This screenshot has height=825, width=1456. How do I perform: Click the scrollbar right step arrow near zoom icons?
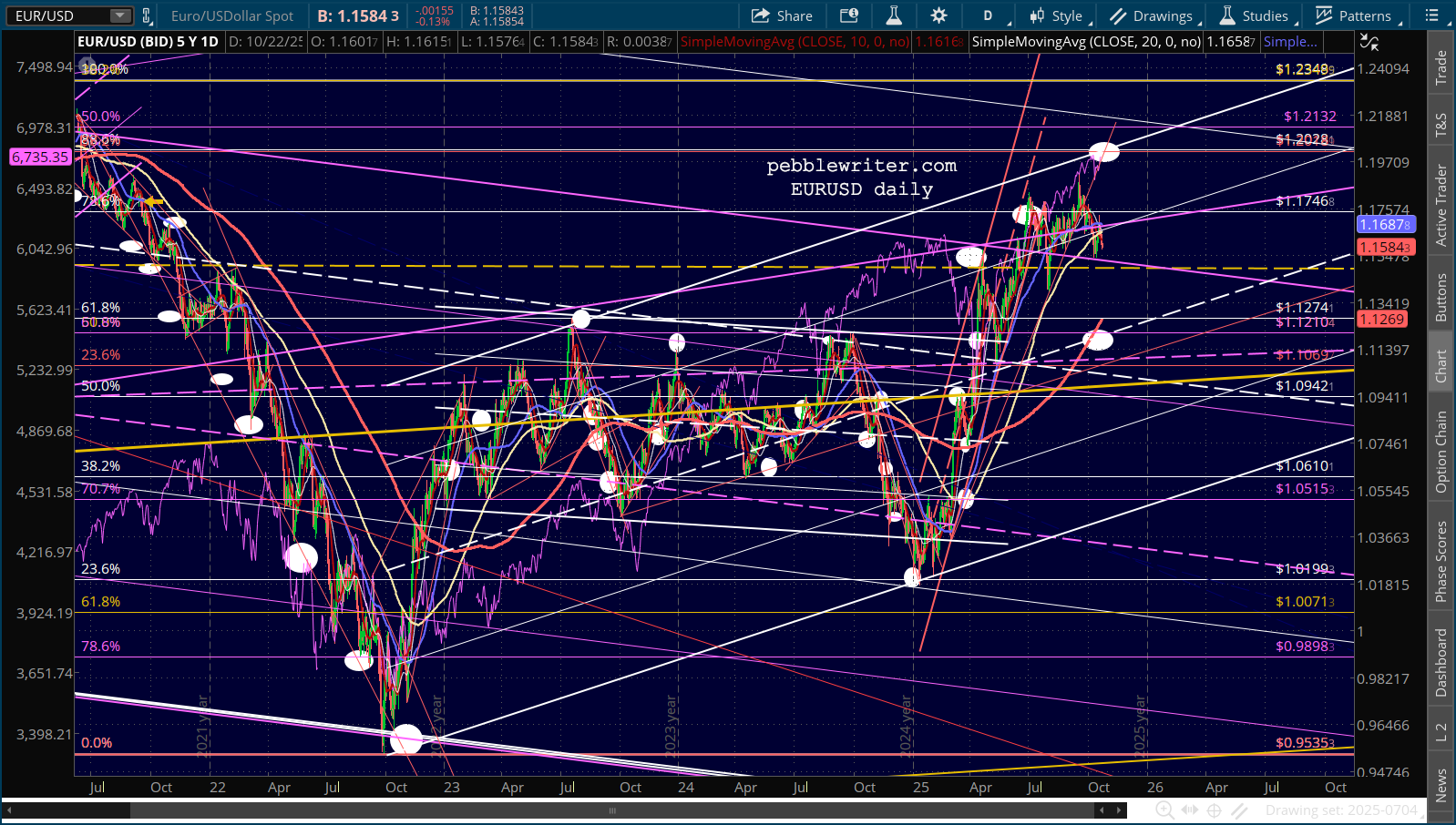(1121, 810)
